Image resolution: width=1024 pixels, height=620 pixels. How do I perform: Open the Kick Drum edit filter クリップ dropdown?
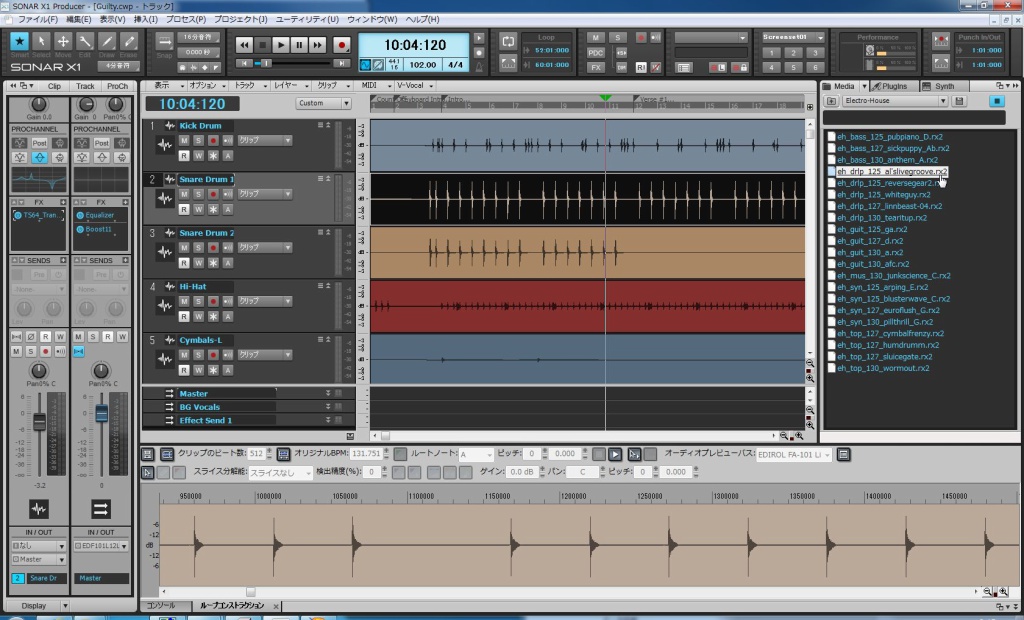pyautogui.click(x=264, y=140)
